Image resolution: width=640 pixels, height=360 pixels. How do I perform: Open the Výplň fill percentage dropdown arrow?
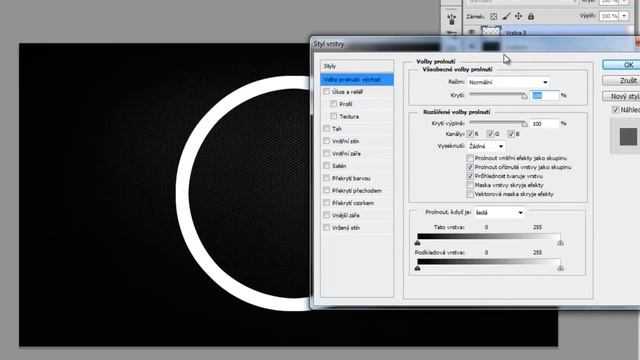[624, 16]
